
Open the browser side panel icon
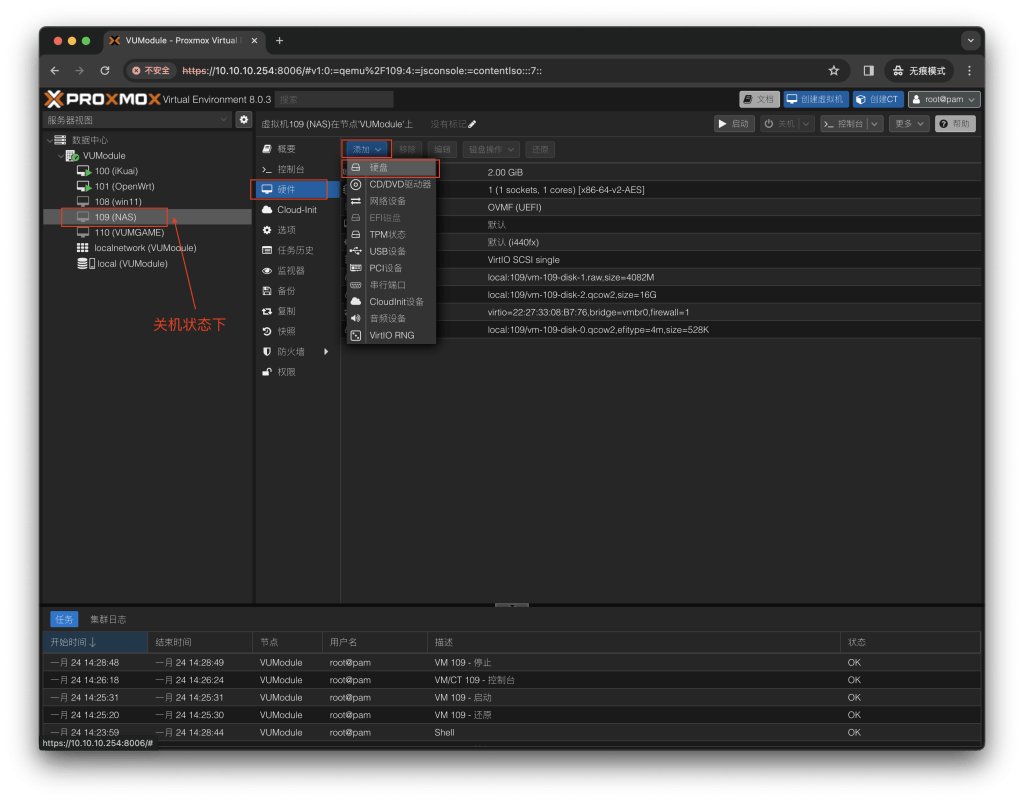tap(868, 71)
